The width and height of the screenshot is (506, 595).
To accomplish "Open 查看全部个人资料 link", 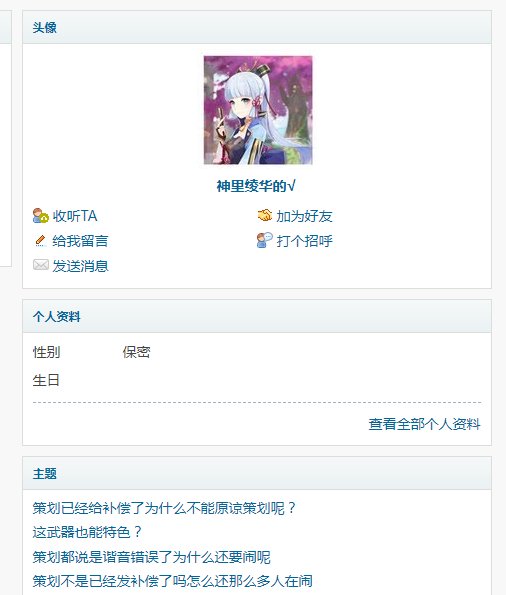I will click(424, 424).
